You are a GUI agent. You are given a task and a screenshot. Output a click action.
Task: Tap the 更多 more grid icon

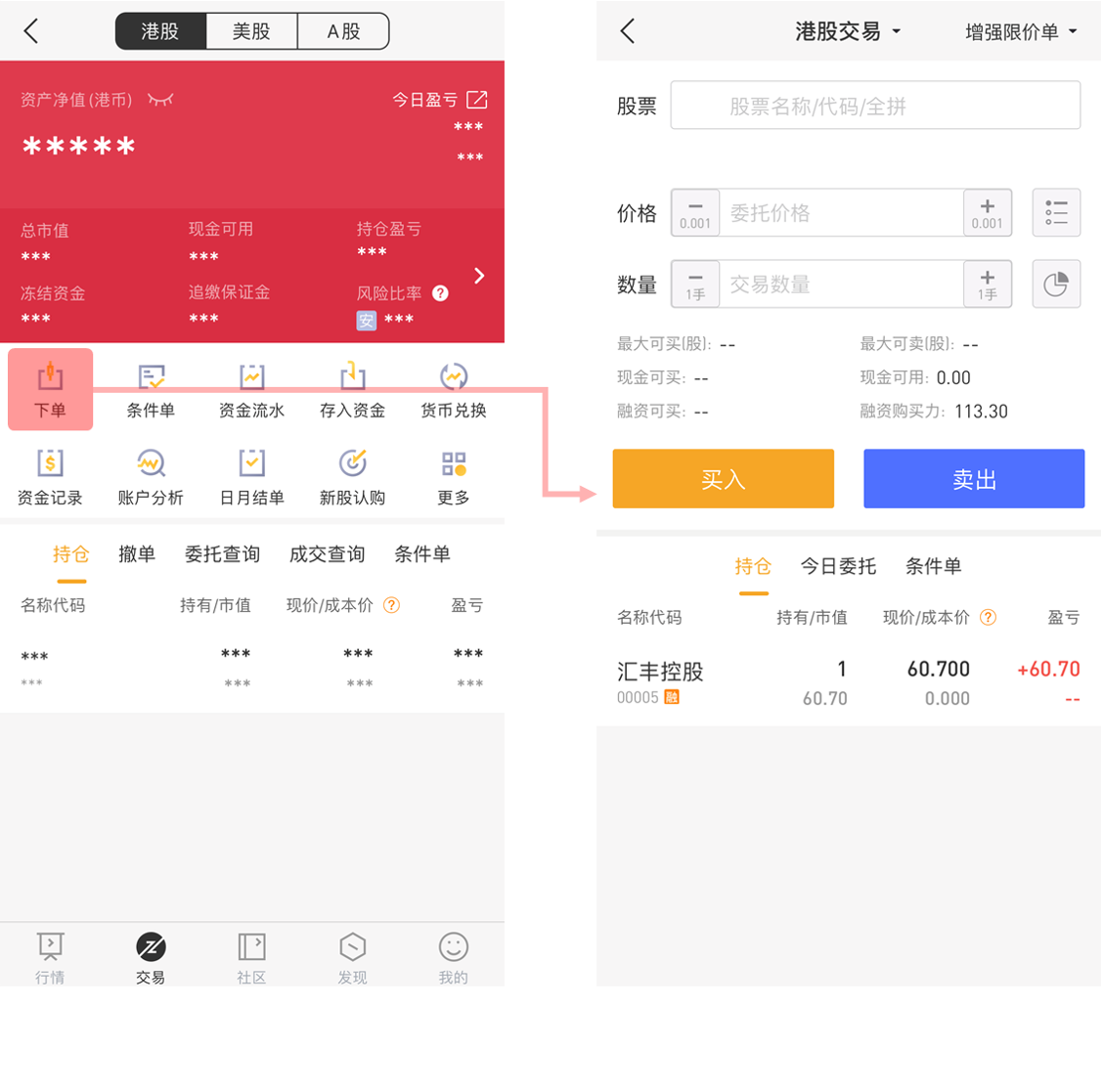(x=453, y=477)
